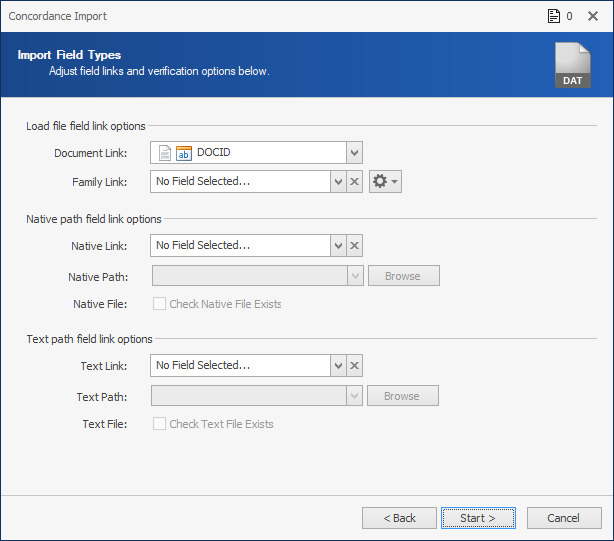The image size is (614, 541).
Task: Expand the Family Link dropdown arrow
Action: 338,182
